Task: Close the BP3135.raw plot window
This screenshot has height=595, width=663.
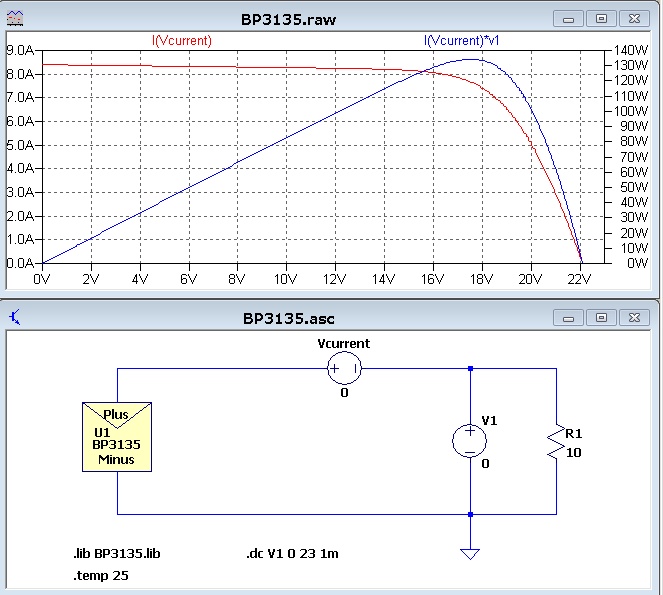Action: pos(634,19)
